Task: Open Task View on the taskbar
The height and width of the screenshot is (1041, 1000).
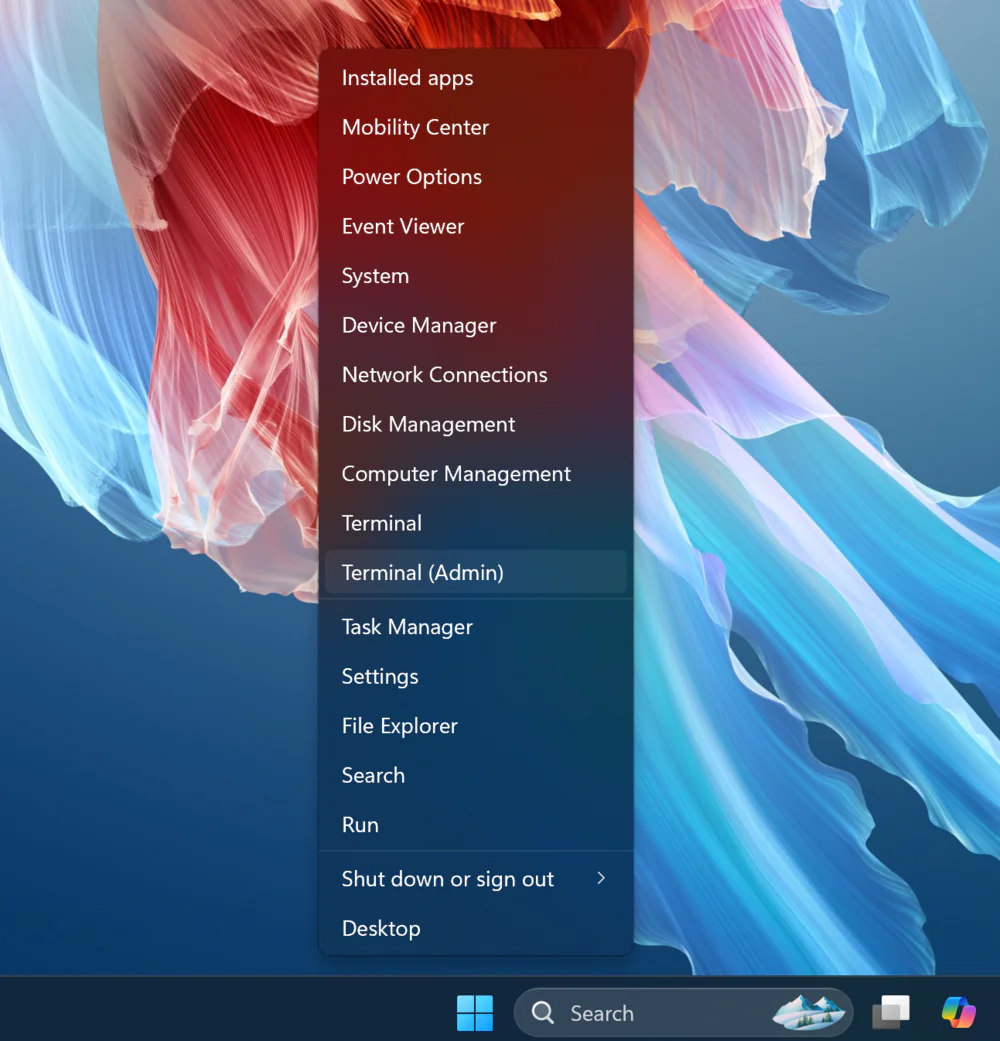Action: pos(890,1012)
